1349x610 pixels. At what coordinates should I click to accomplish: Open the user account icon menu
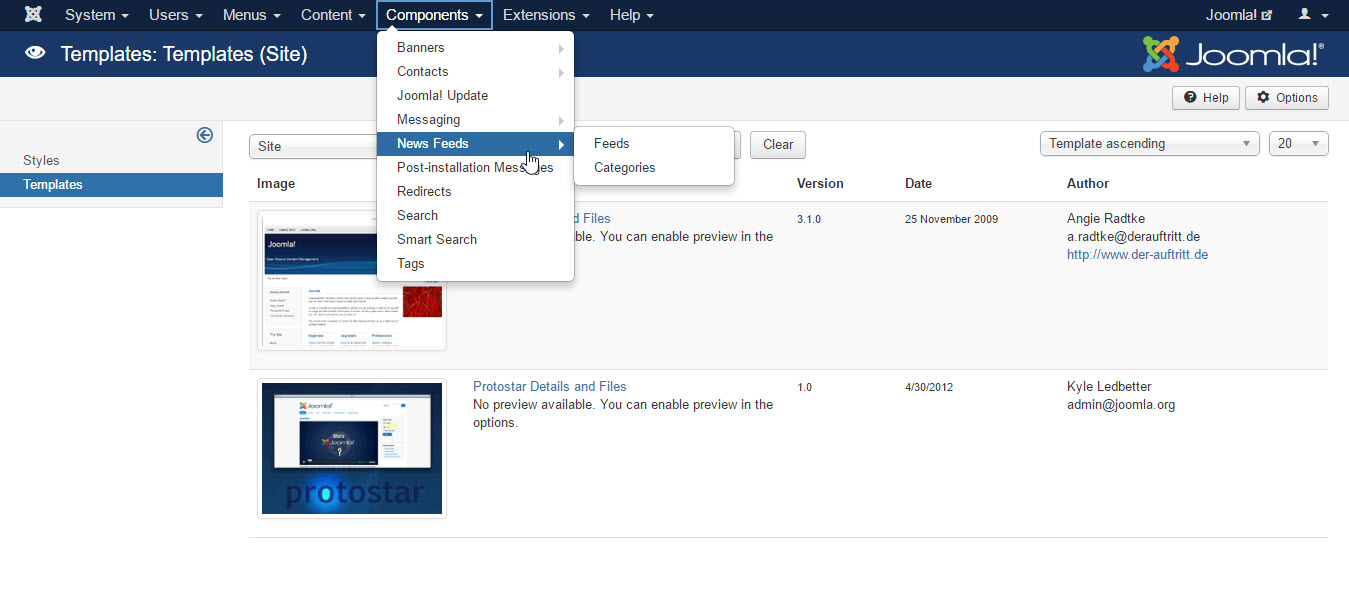pyautogui.click(x=1312, y=15)
